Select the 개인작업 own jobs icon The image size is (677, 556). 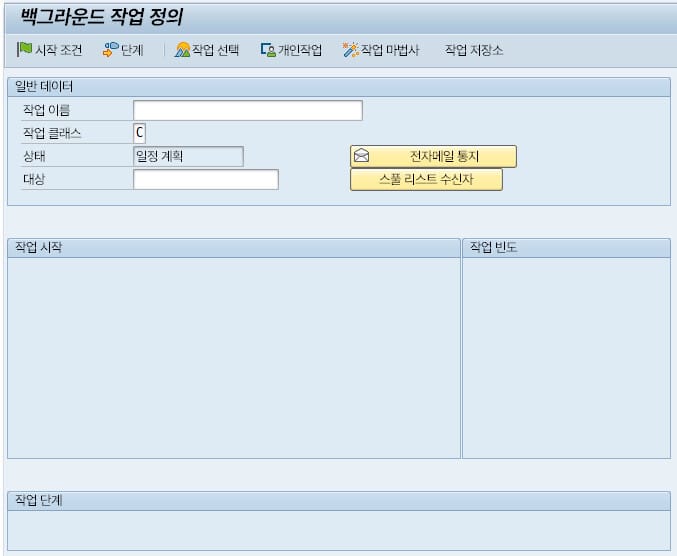268,50
